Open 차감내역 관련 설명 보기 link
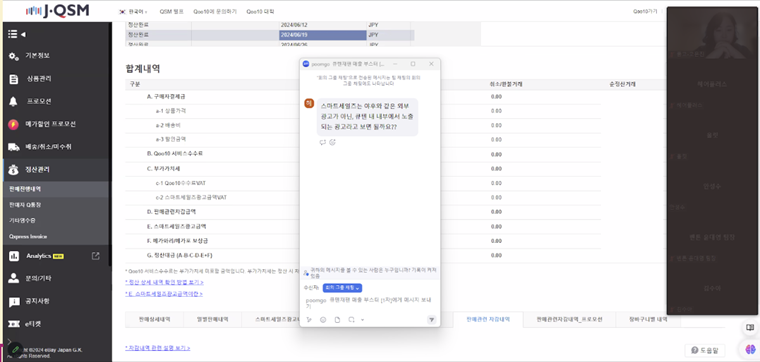 point(158,348)
